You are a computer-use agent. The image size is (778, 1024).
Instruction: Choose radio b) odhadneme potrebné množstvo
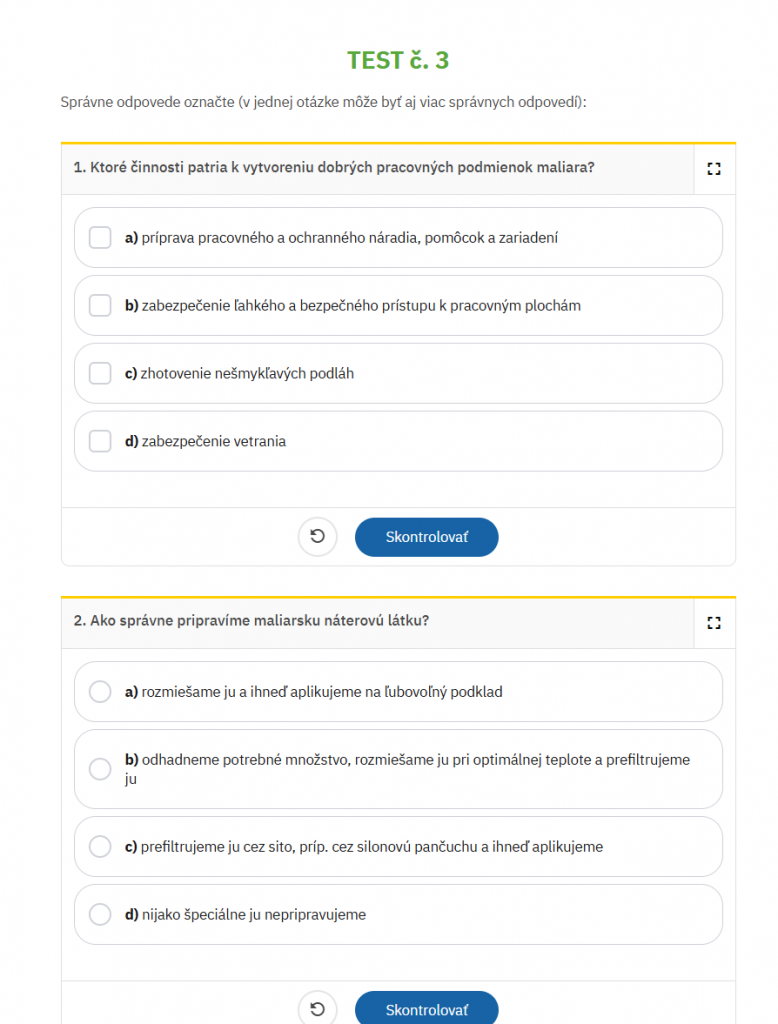coord(100,769)
